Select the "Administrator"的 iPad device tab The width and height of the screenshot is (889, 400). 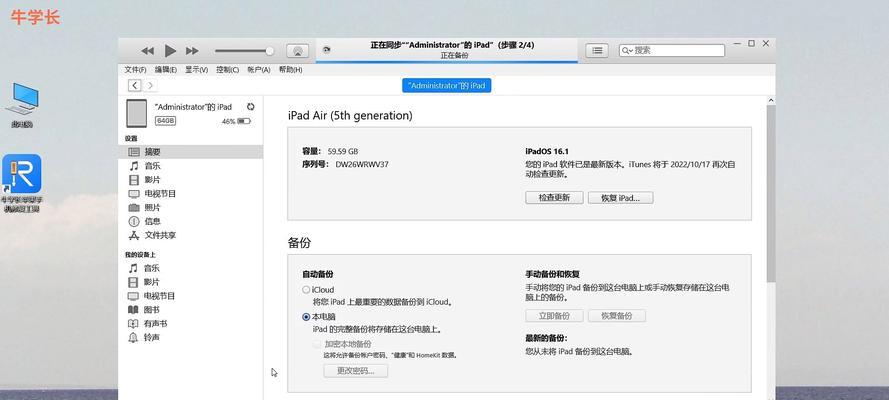447,86
